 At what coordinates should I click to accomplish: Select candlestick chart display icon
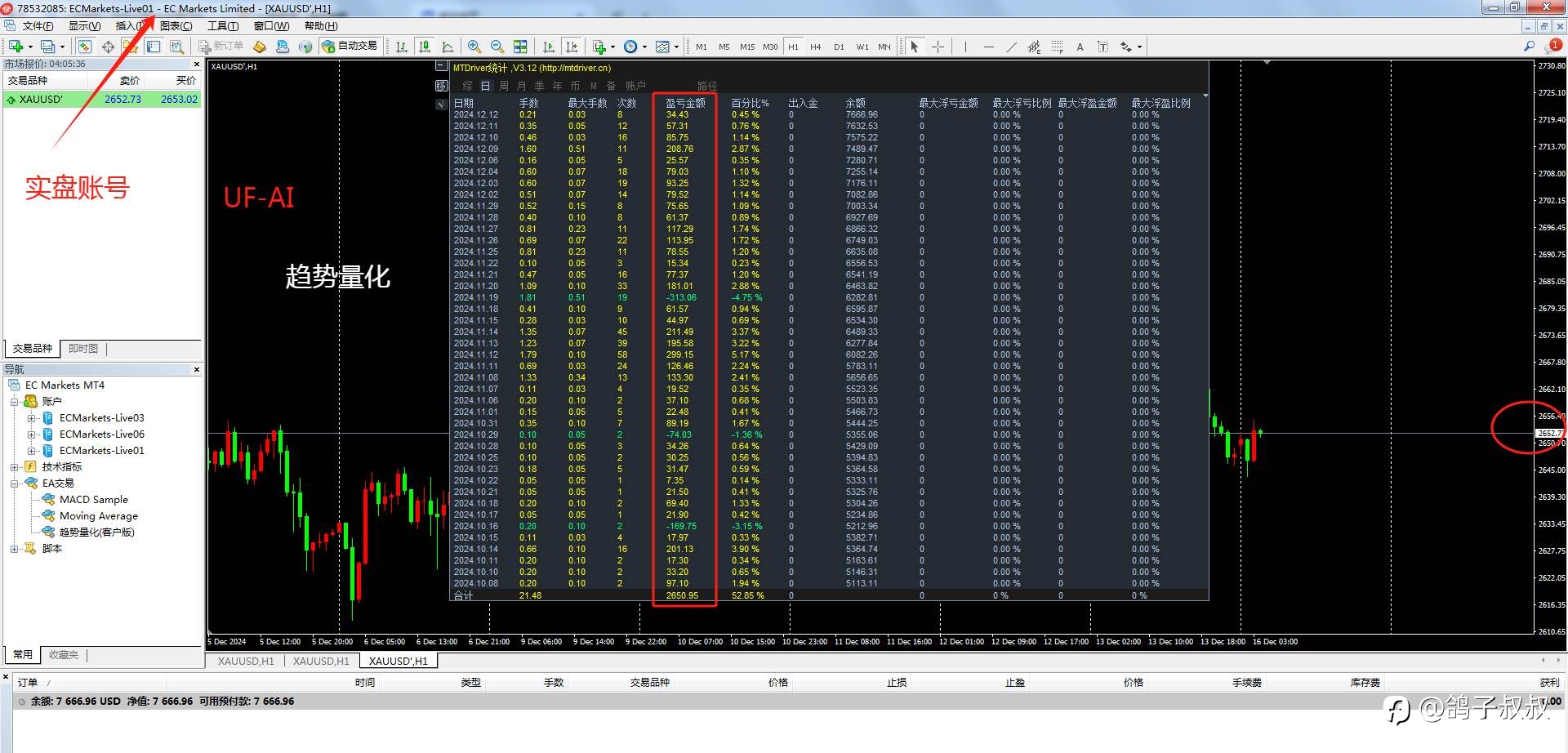425,47
